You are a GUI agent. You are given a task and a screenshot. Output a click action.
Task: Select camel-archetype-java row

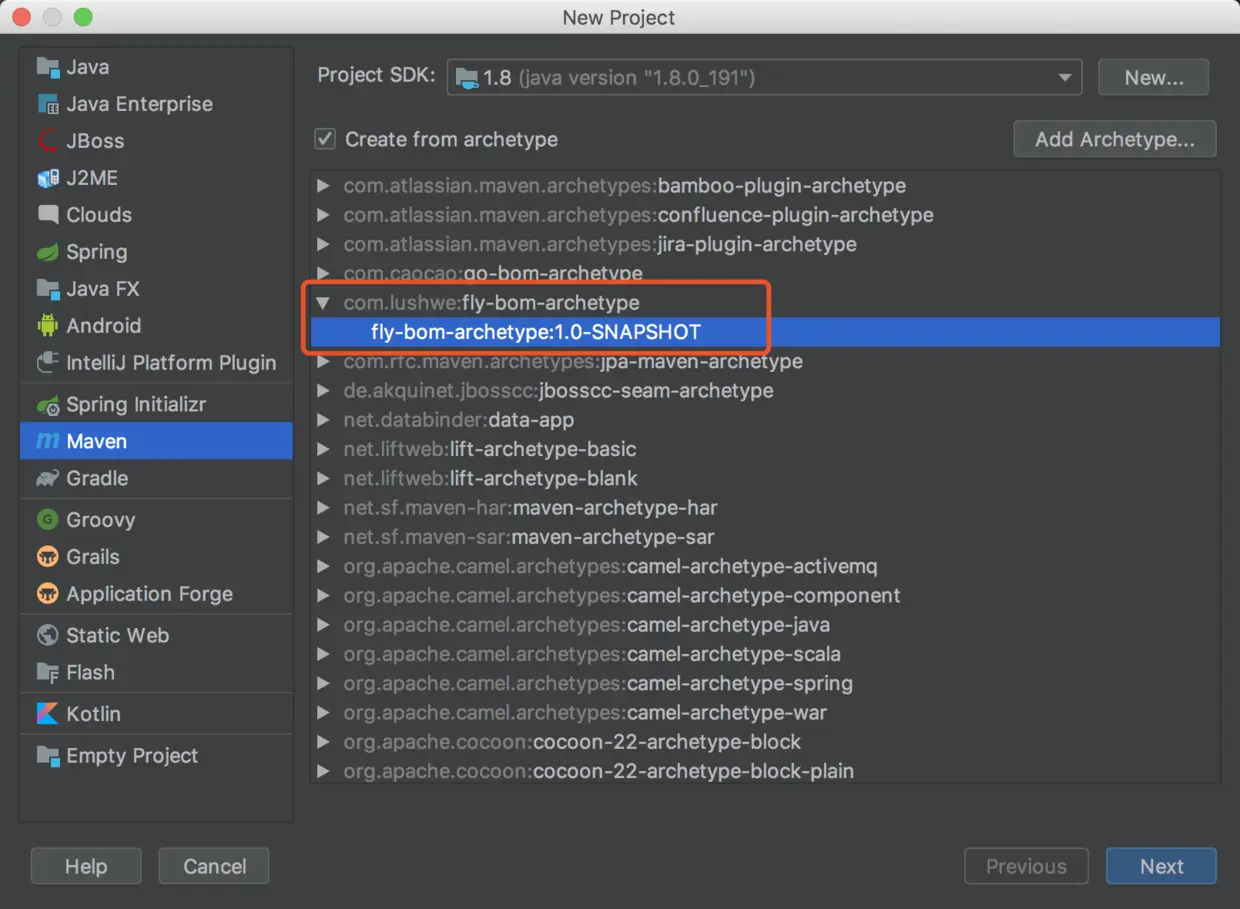point(765,625)
